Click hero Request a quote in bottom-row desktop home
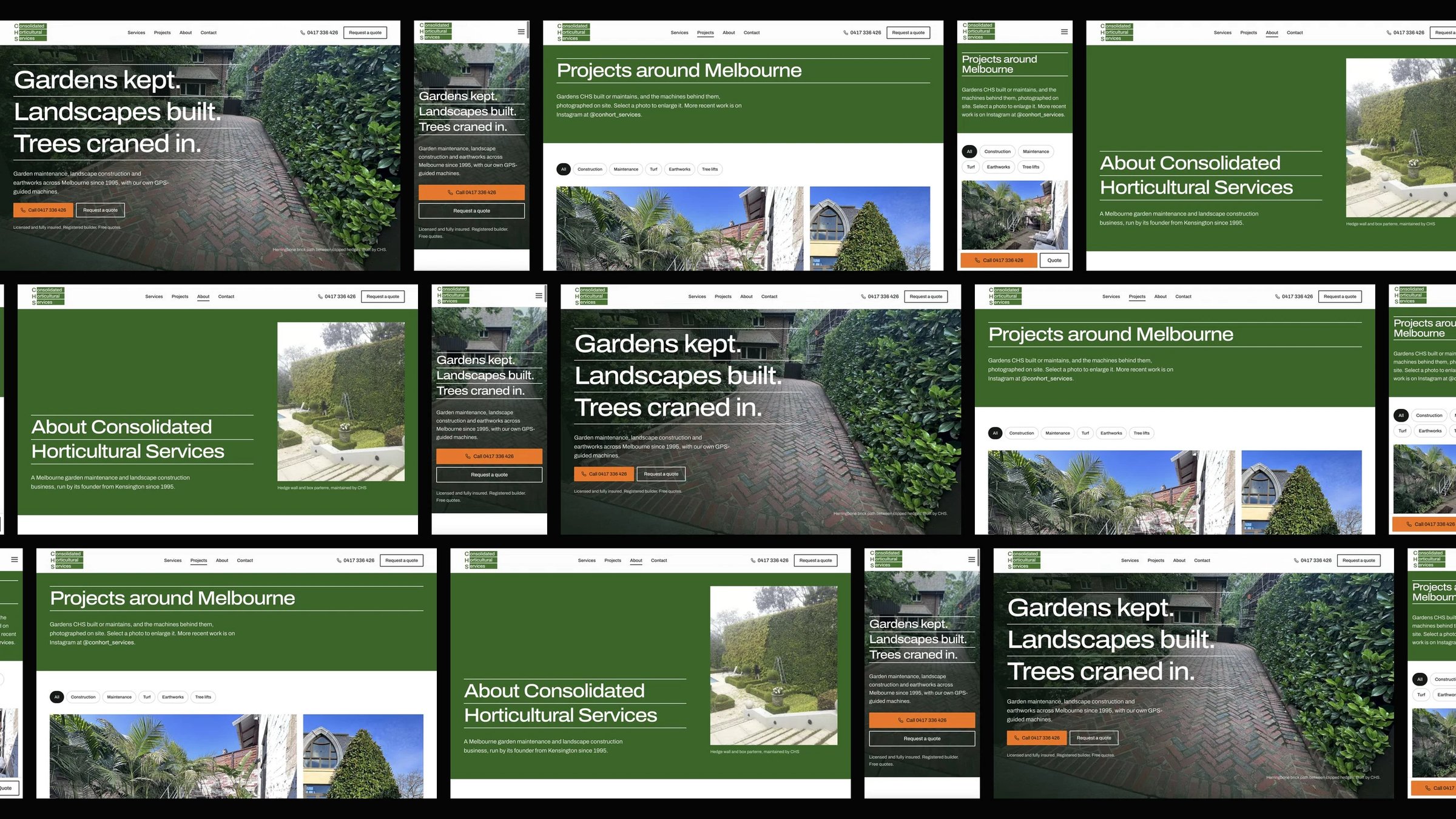 point(1094,738)
